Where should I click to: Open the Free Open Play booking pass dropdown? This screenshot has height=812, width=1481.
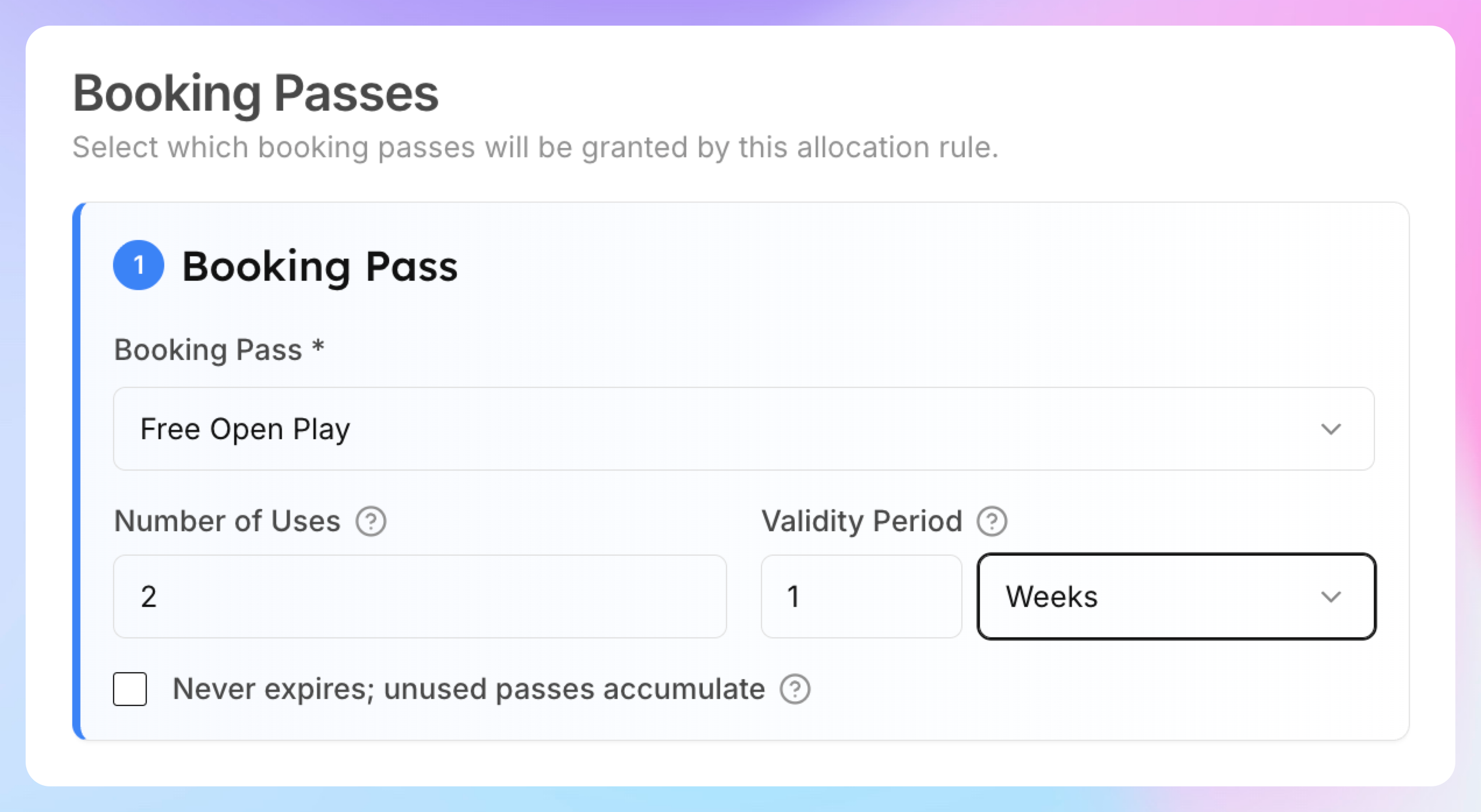point(744,429)
